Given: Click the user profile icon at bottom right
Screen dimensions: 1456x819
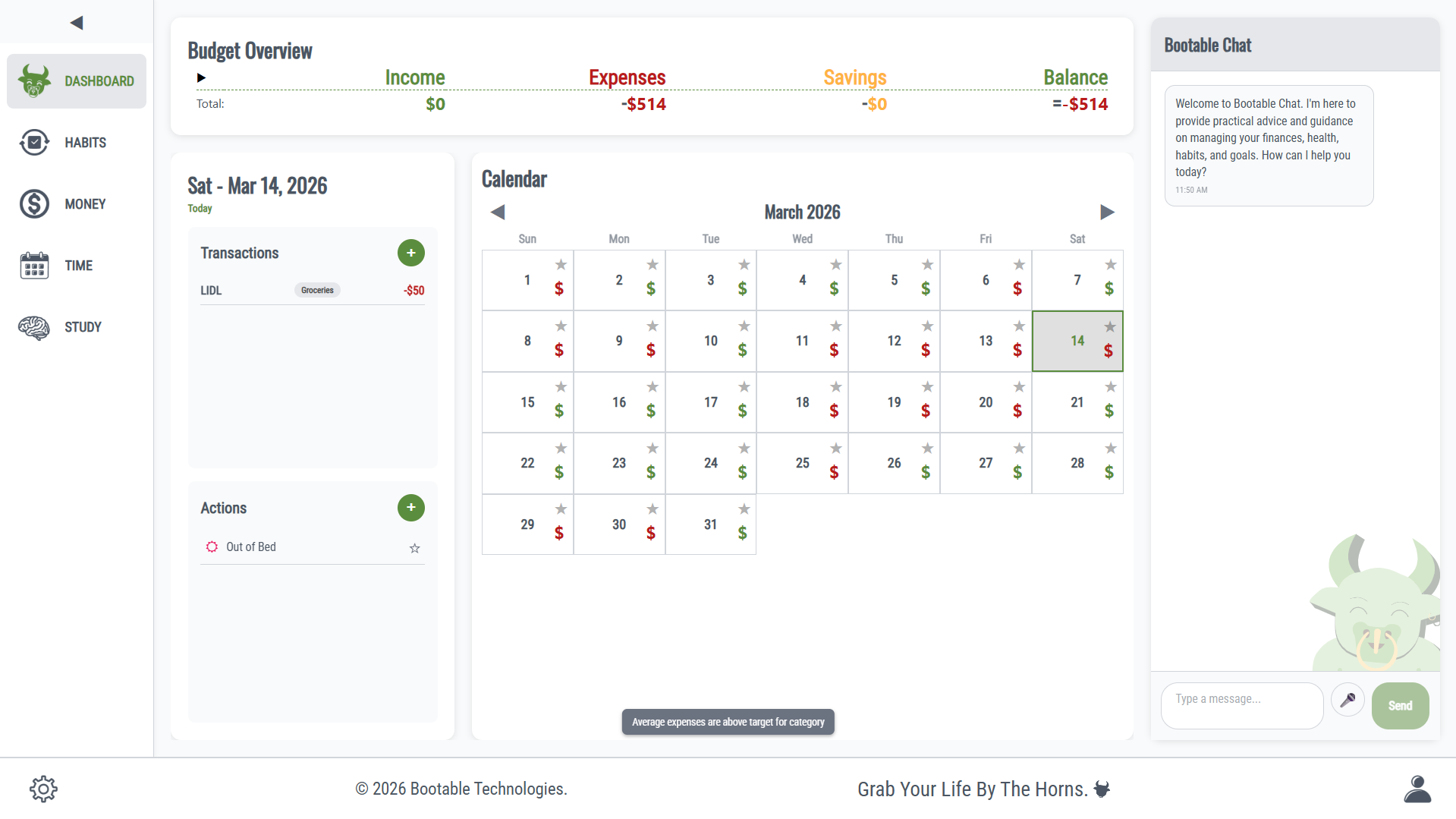Looking at the screenshot, I should (x=1419, y=788).
